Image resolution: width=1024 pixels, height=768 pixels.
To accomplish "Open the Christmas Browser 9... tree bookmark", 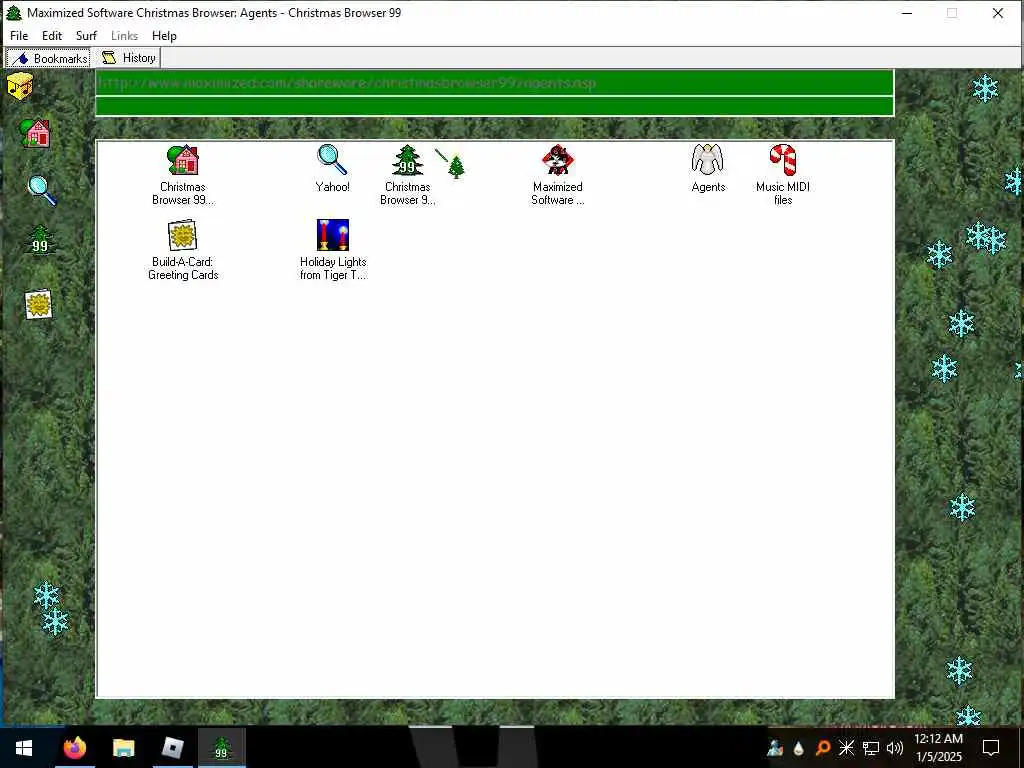I will pos(408,160).
